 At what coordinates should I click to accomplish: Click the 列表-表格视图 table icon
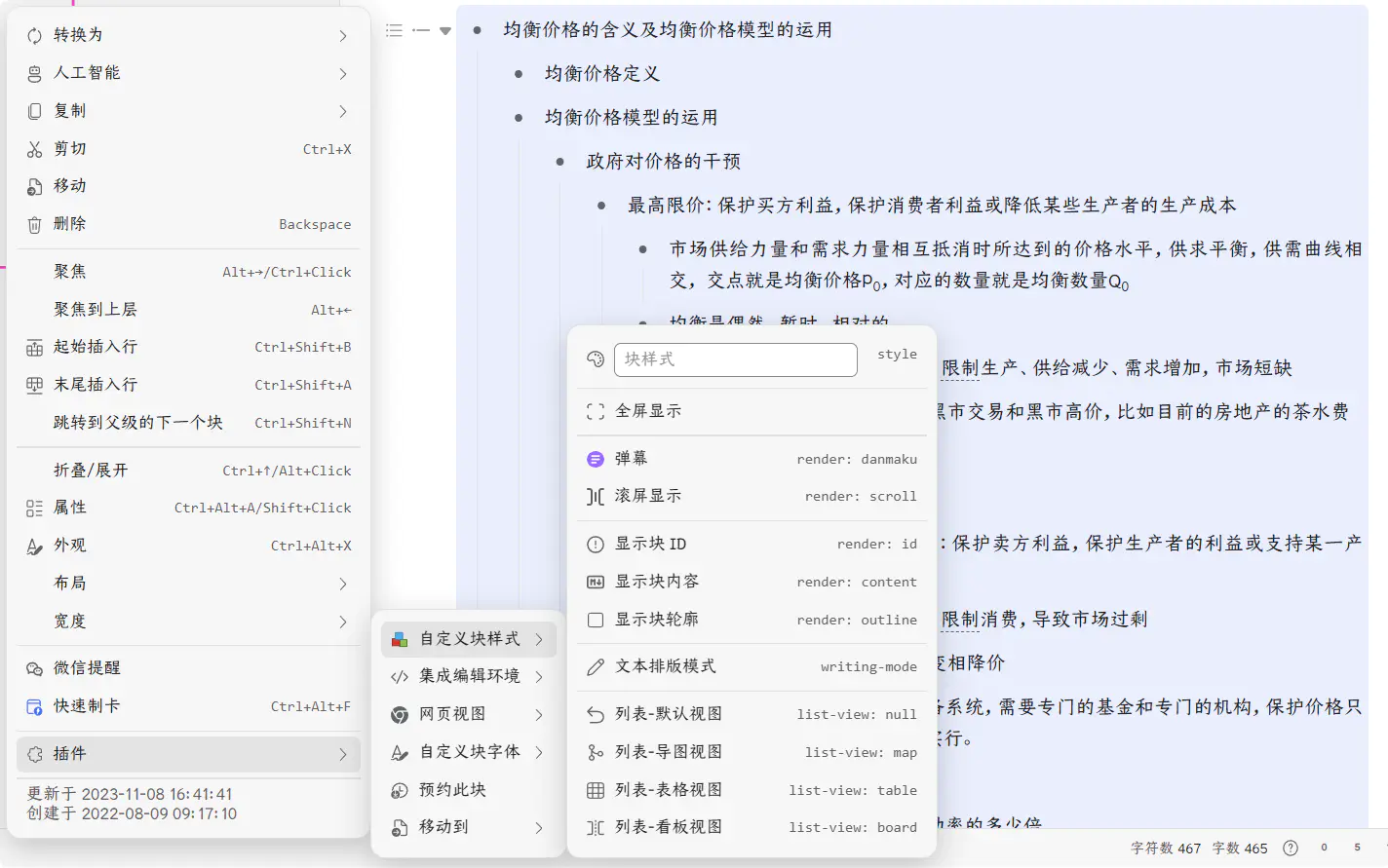coord(596,790)
